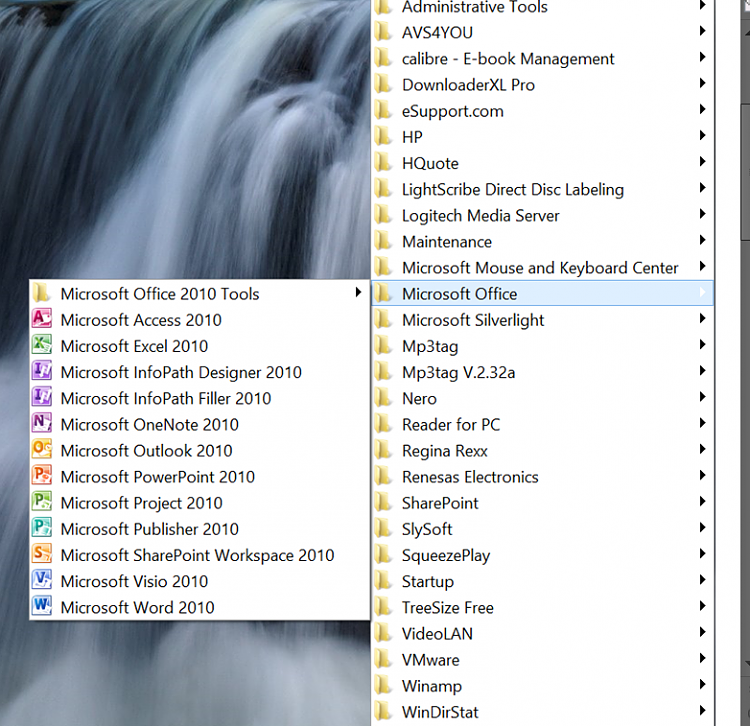Expand the LightScribe Direct Disc Labeling arrow
750x726 pixels.
702,188
